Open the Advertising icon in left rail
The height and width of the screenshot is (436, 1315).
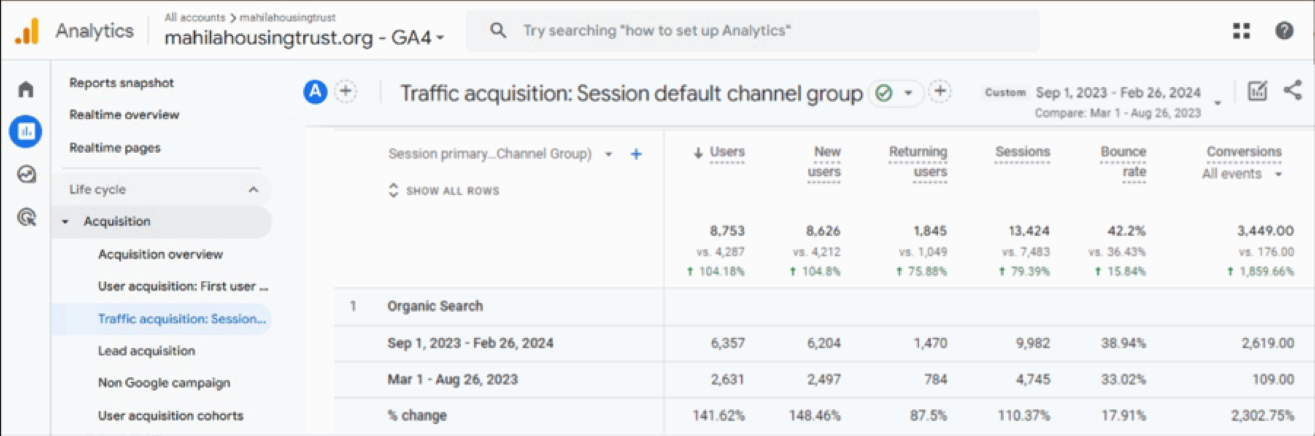(x=26, y=217)
